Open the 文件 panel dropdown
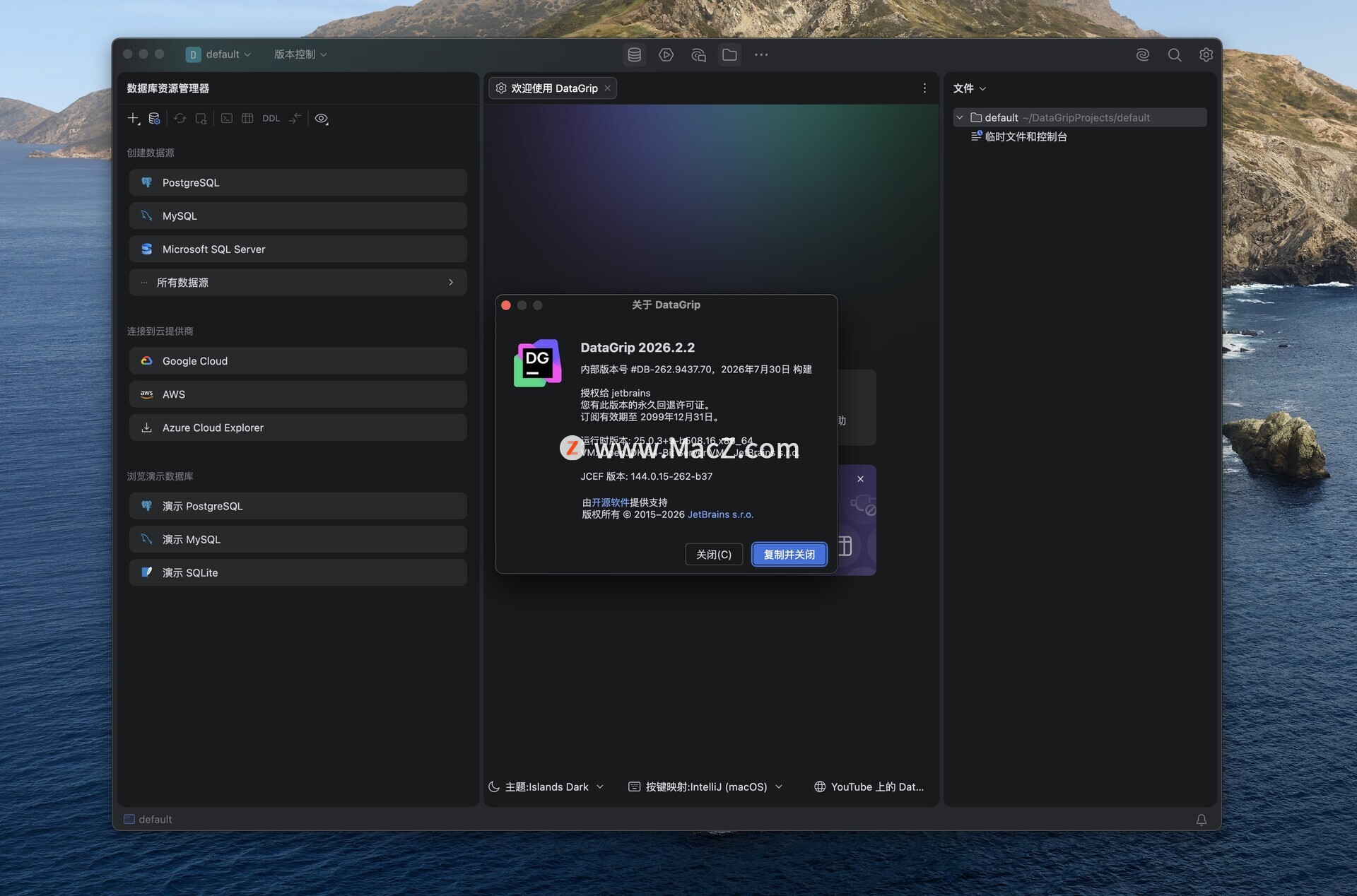 tap(970, 88)
